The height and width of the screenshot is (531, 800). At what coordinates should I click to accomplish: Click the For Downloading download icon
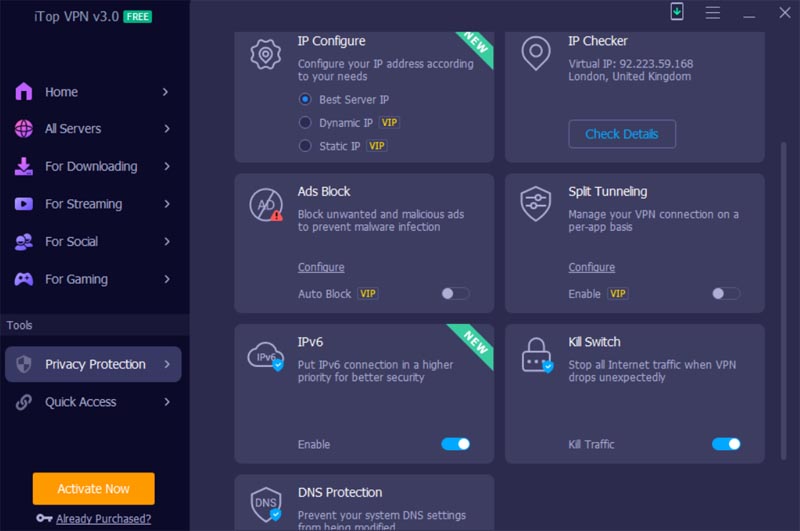[23, 166]
